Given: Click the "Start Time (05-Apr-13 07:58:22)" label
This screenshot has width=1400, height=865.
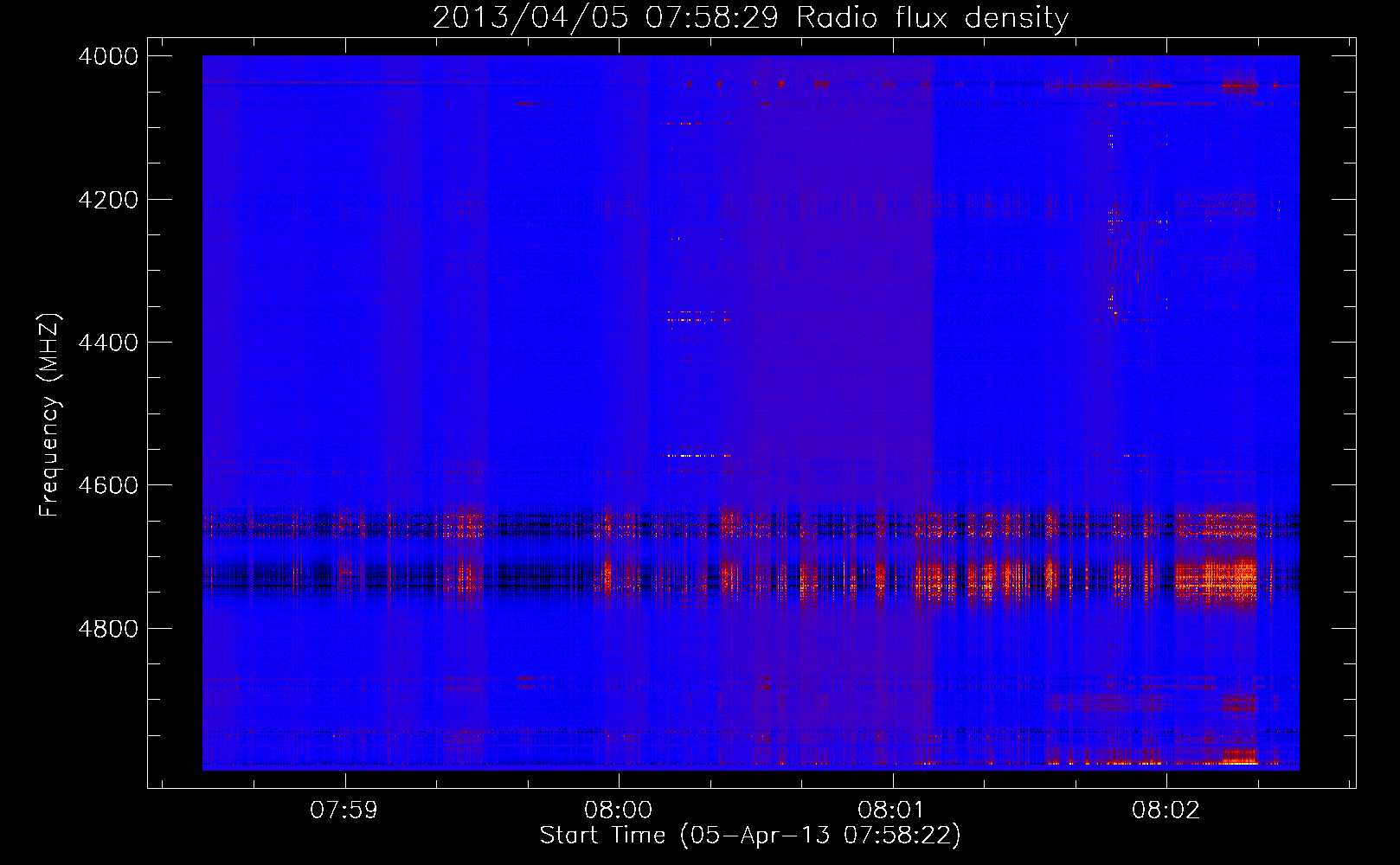Looking at the screenshot, I should pos(750,836).
